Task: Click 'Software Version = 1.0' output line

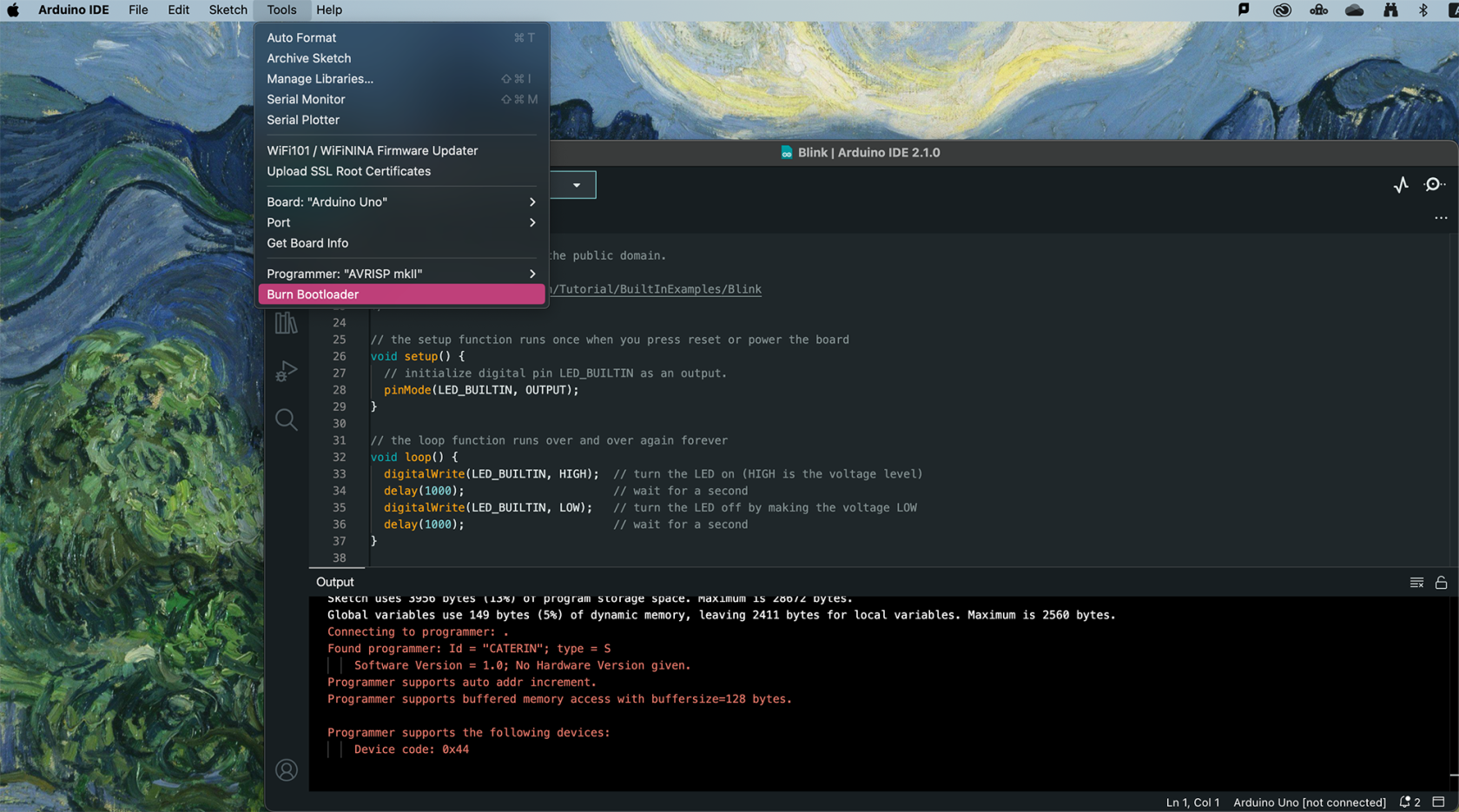Action: (522, 665)
